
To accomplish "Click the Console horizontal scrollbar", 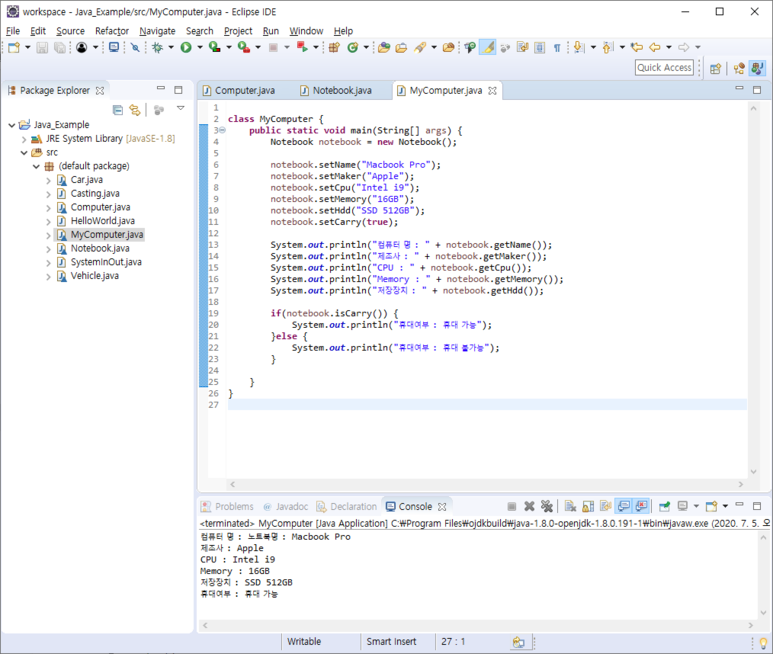I will 478,625.
